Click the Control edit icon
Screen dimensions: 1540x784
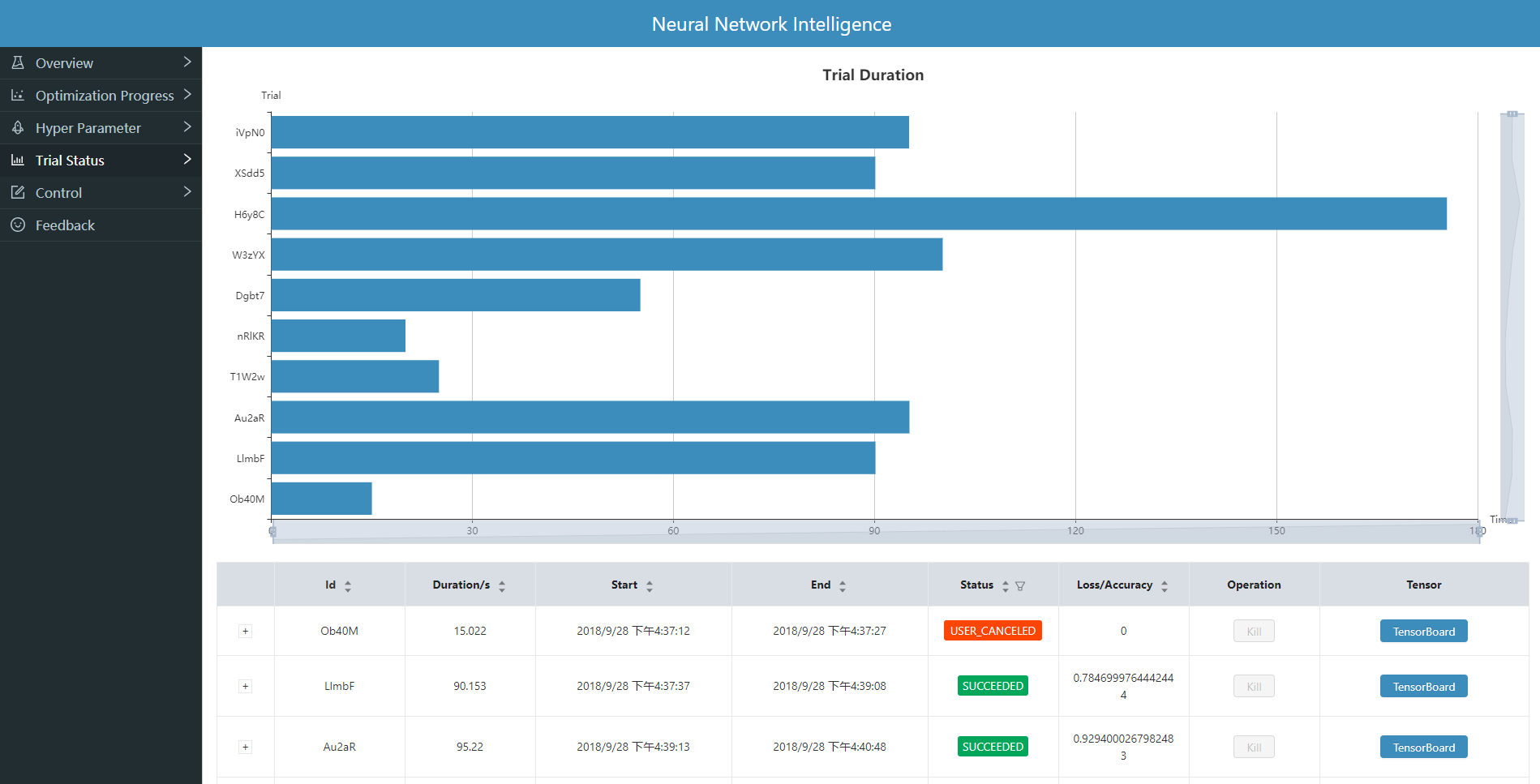click(x=18, y=192)
